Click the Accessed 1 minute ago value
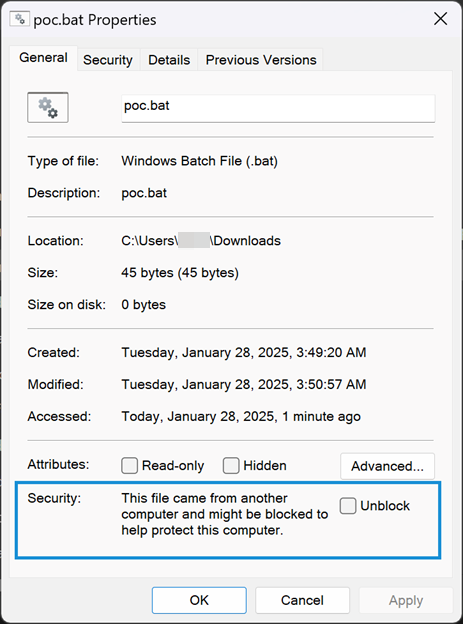The image size is (463, 624). (241, 417)
